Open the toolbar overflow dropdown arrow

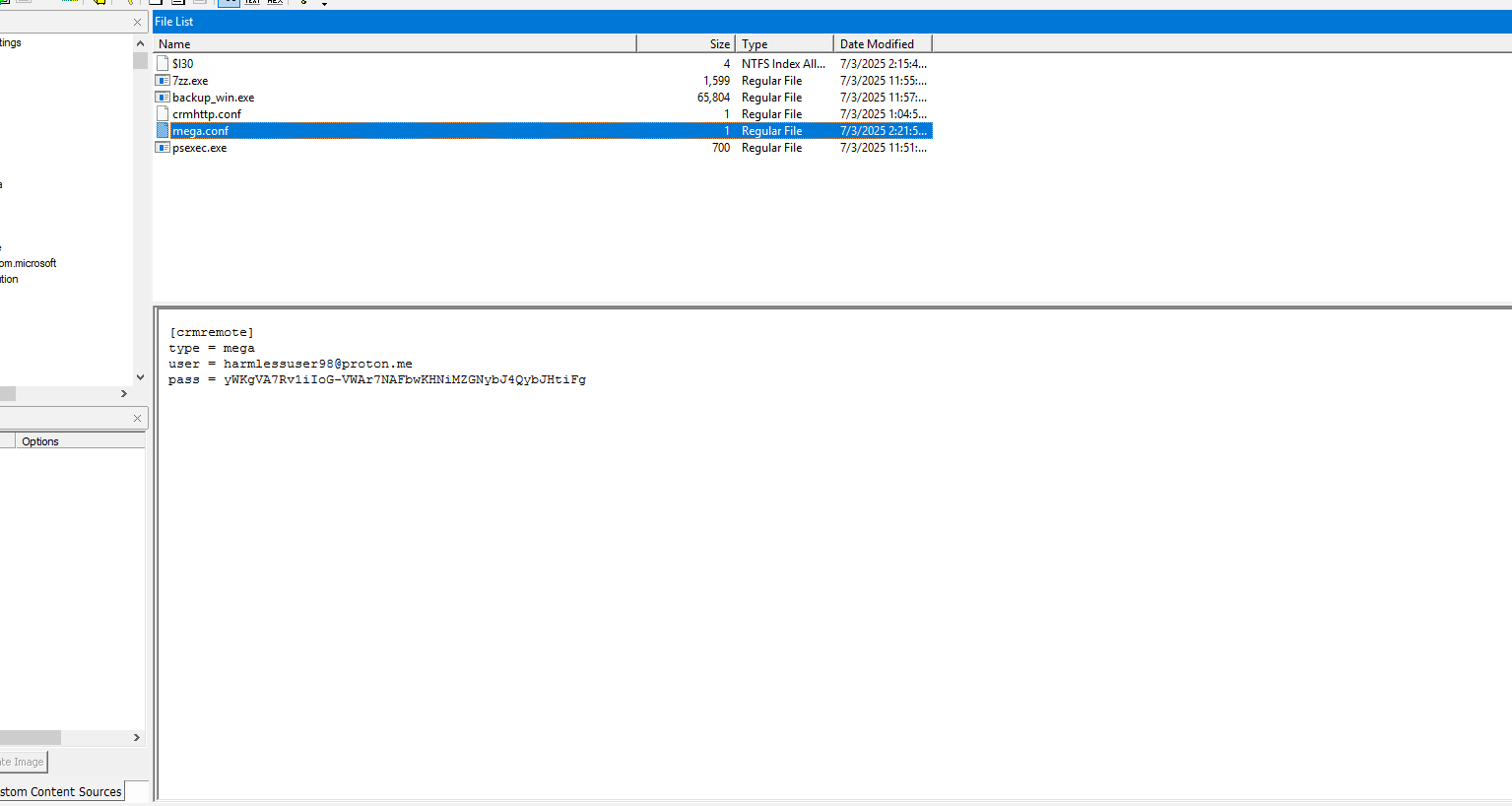click(325, 3)
